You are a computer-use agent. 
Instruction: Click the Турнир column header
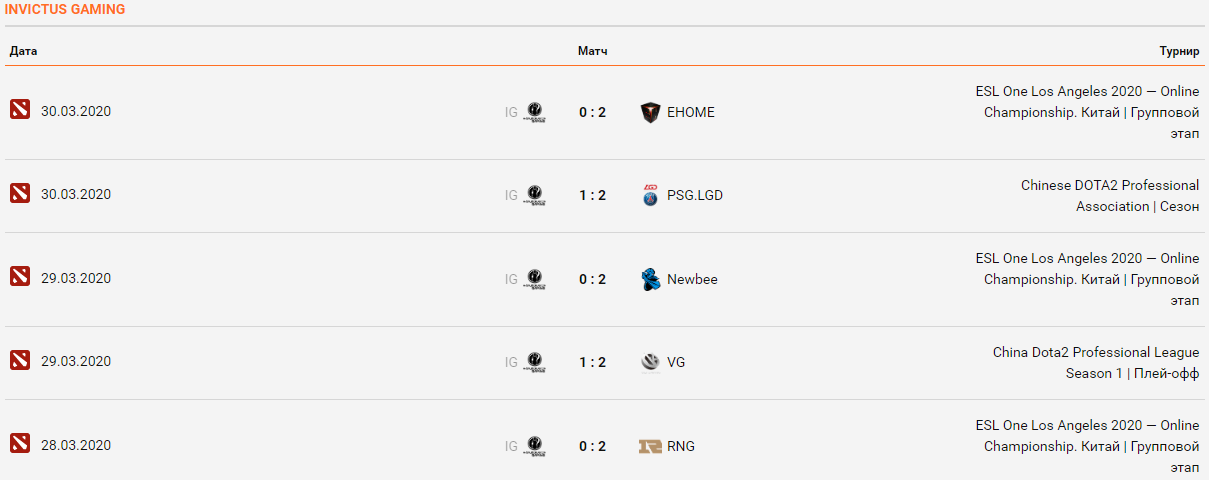pyautogui.click(x=1179, y=51)
